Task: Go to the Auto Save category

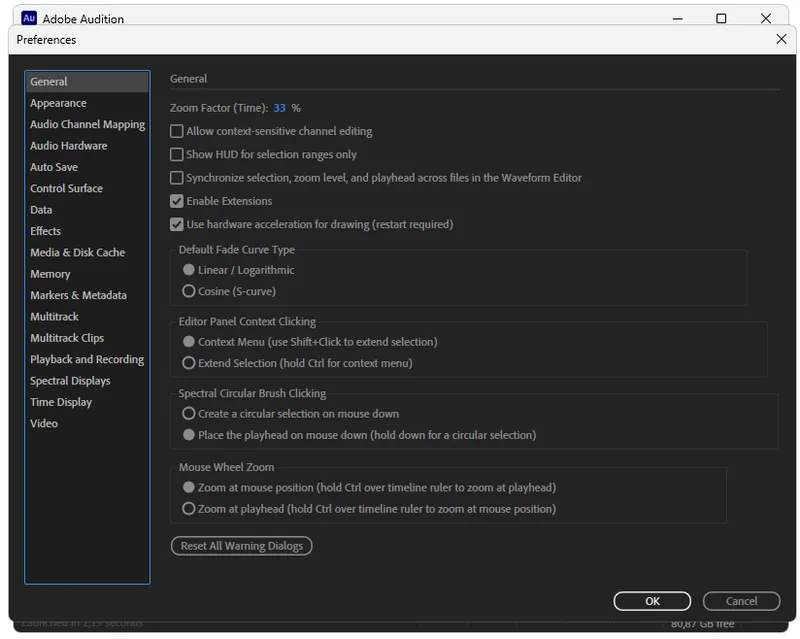Action: tap(87, 167)
